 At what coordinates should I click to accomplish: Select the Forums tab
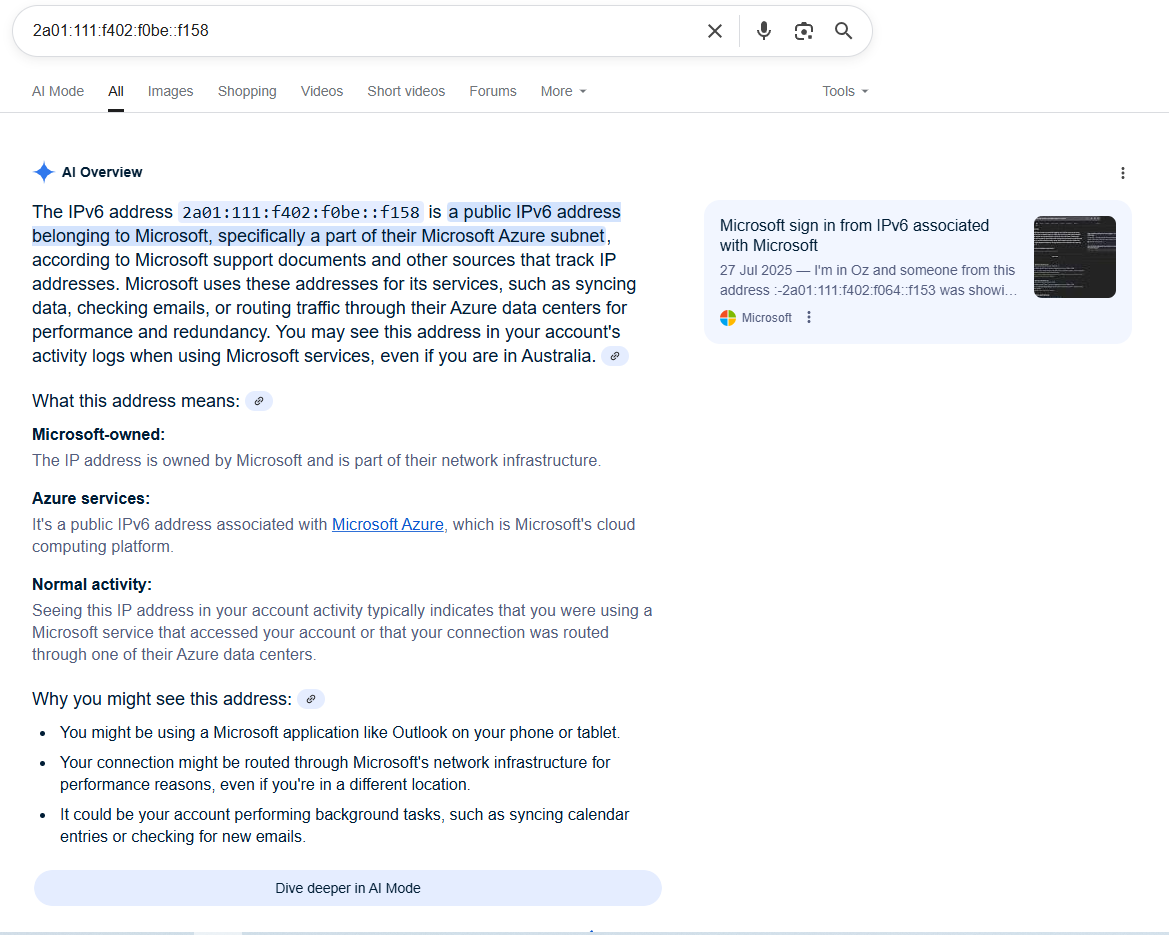coord(493,91)
